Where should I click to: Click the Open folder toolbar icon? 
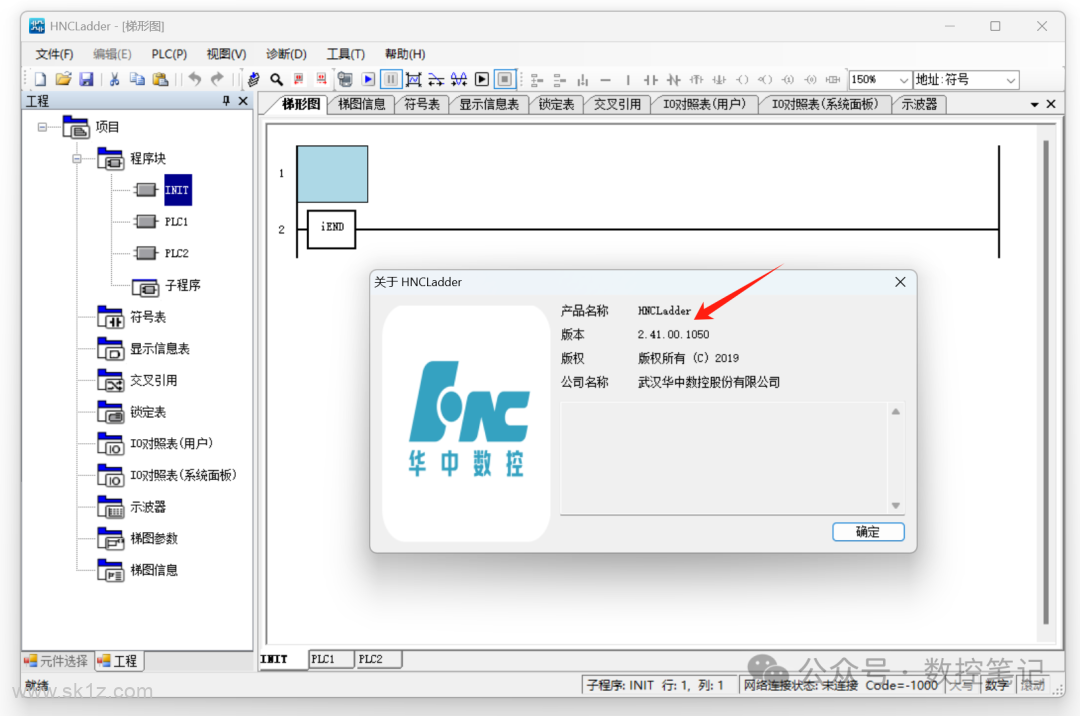click(x=63, y=80)
